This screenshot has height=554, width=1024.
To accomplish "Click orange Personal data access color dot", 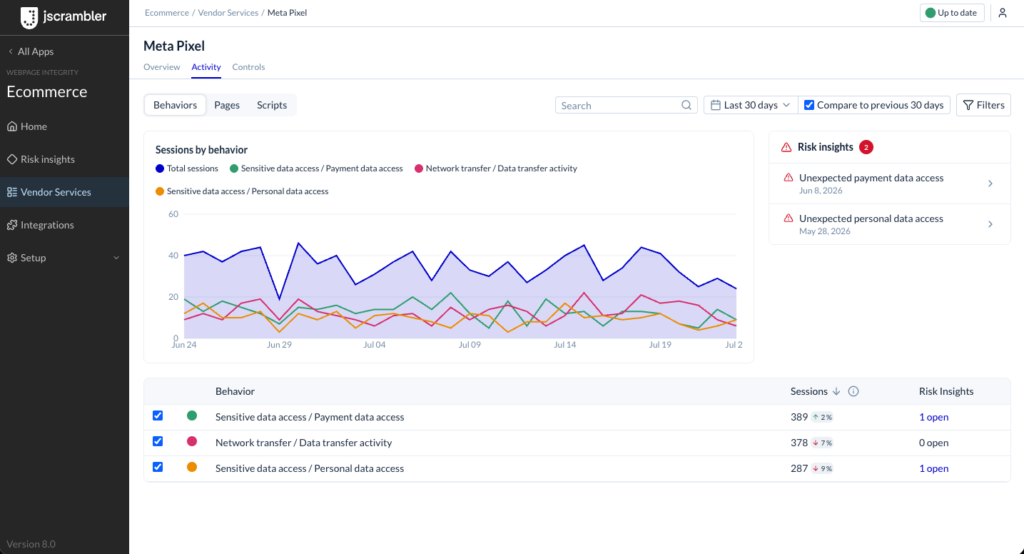I will pyautogui.click(x=192, y=467).
